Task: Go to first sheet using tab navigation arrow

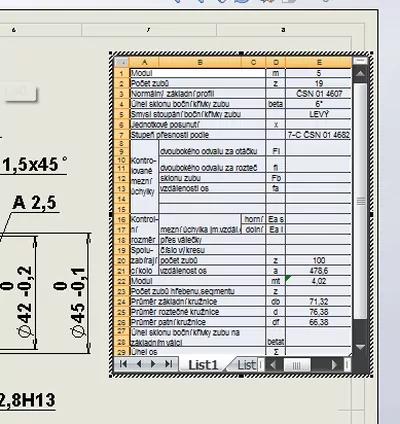Action: coord(123,364)
